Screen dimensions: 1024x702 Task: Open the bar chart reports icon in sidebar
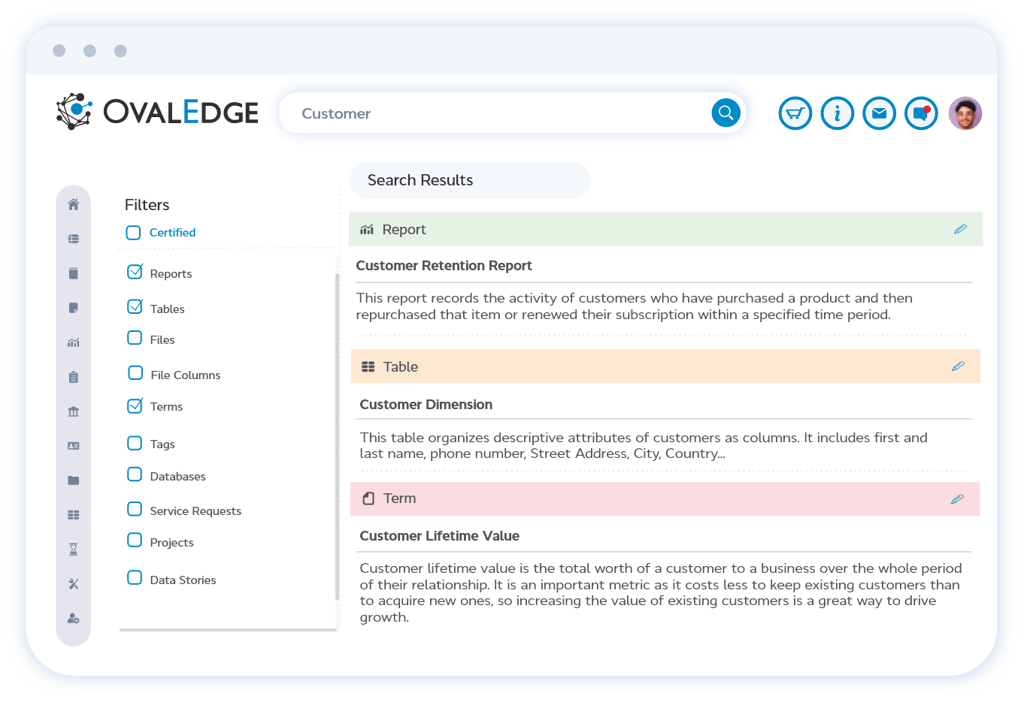tap(73, 342)
